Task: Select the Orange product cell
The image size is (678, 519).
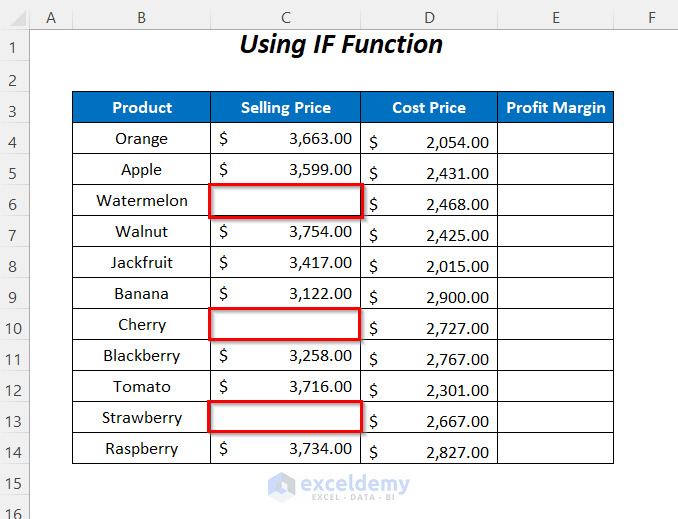Action: pyautogui.click(x=141, y=138)
